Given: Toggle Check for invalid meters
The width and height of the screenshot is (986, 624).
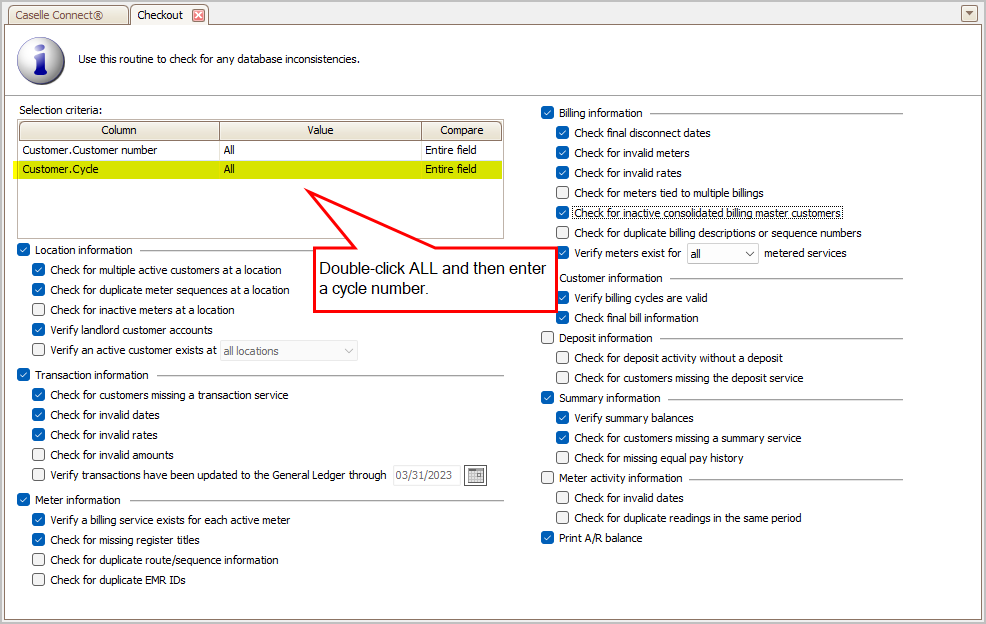Looking at the screenshot, I should [x=563, y=153].
